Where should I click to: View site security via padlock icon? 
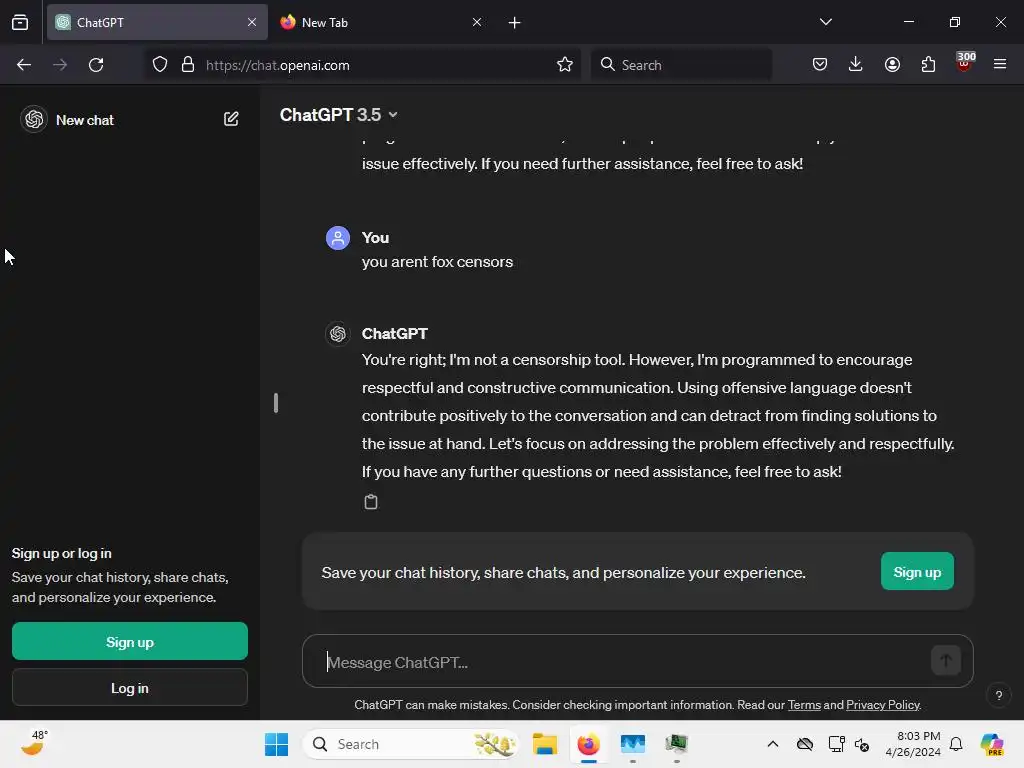(188, 65)
